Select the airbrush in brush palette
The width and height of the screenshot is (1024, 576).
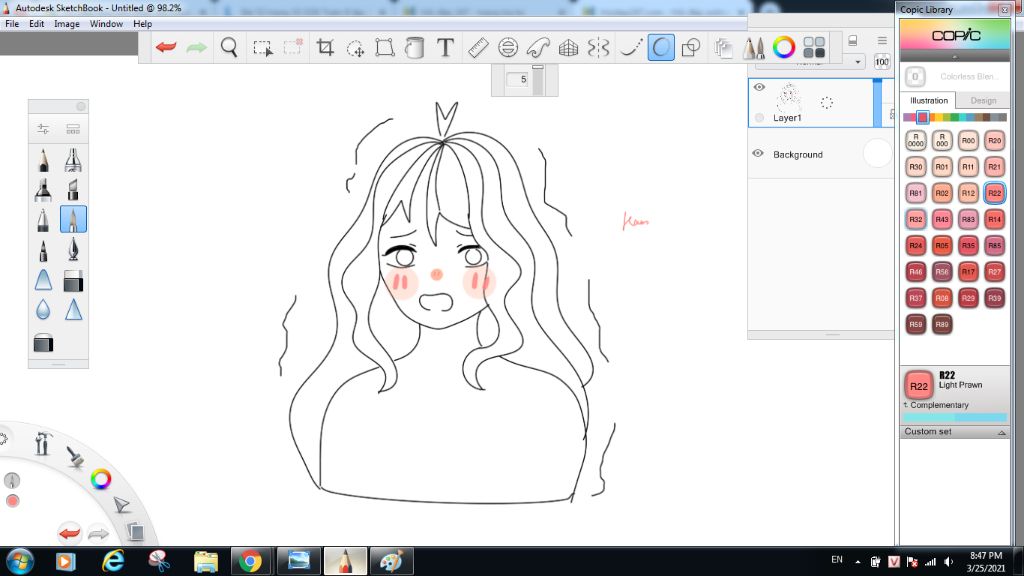pyautogui.click(x=73, y=160)
